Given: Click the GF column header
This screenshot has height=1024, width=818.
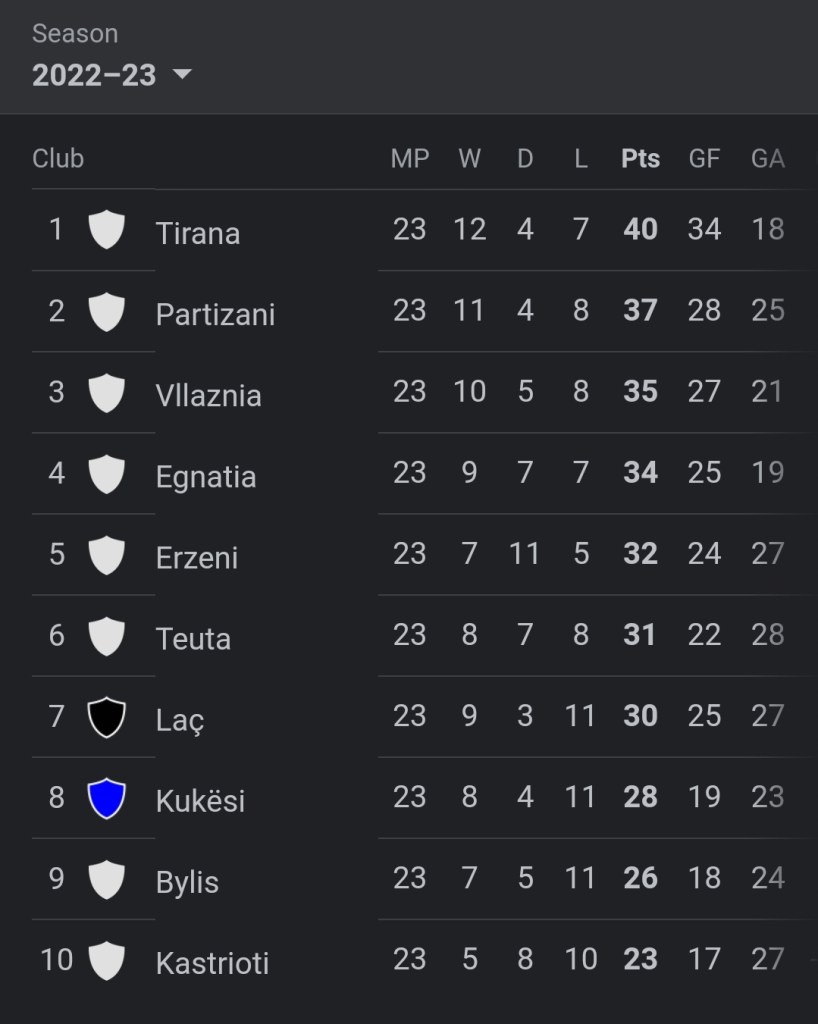Looking at the screenshot, I should click(704, 159).
